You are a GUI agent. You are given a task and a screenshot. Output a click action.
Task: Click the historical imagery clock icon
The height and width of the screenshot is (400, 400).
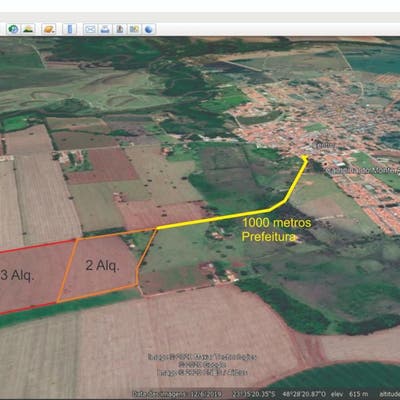(13, 29)
